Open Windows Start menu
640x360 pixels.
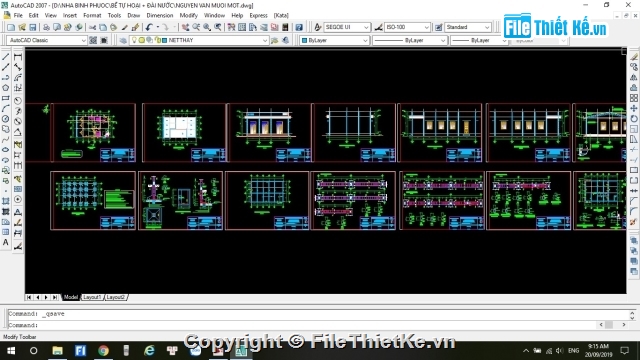tap(11, 351)
